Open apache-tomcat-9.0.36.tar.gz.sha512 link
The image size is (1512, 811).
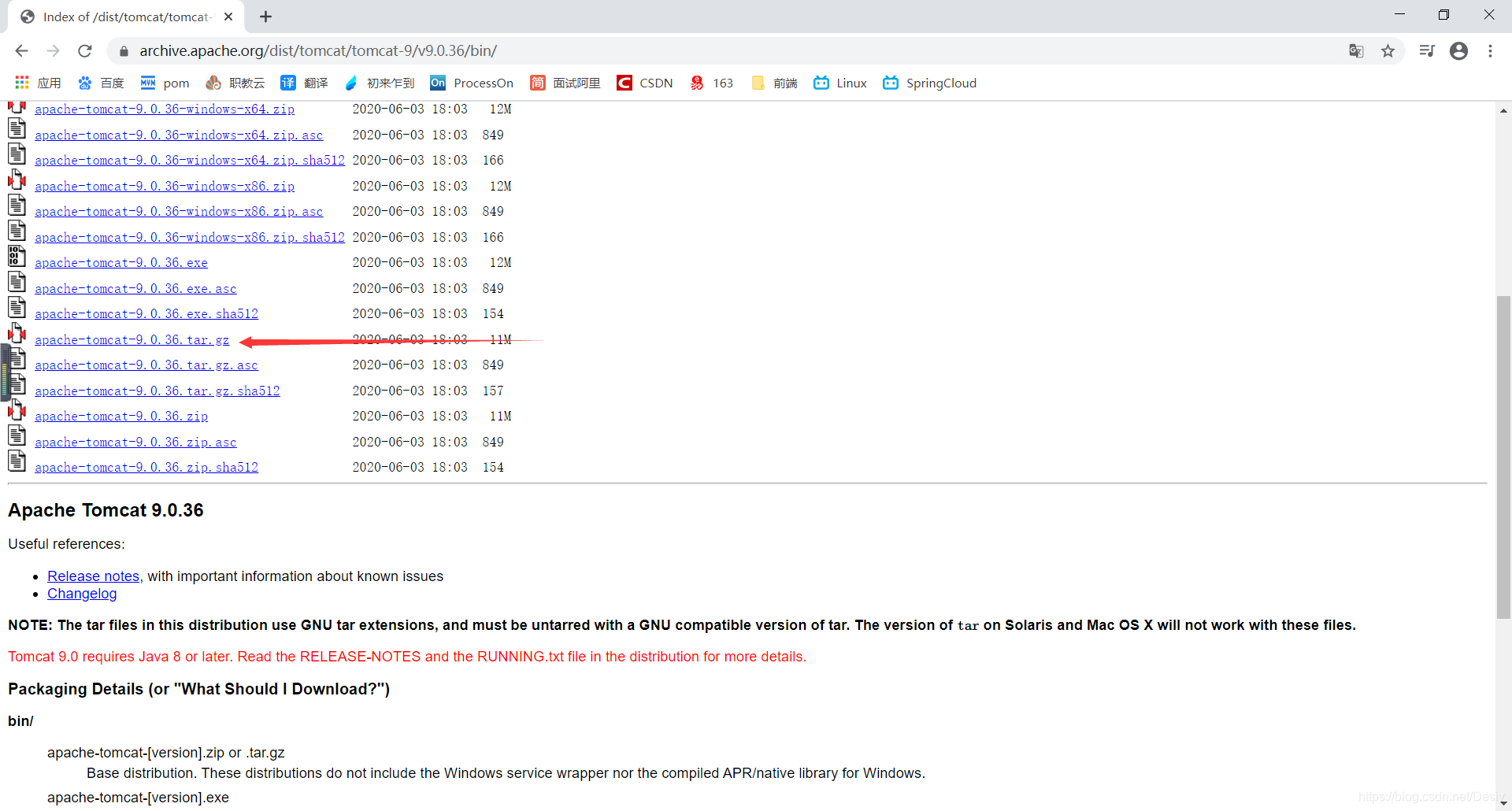click(157, 391)
